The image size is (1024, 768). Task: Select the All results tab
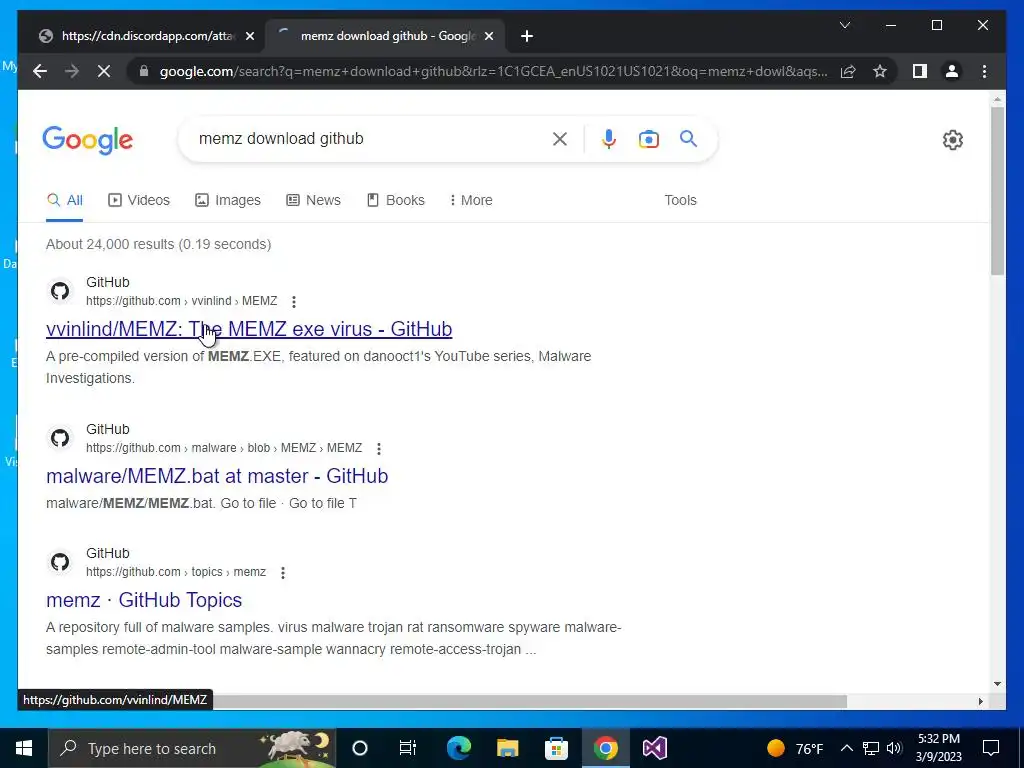pyautogui.click(x=65, y=200)
